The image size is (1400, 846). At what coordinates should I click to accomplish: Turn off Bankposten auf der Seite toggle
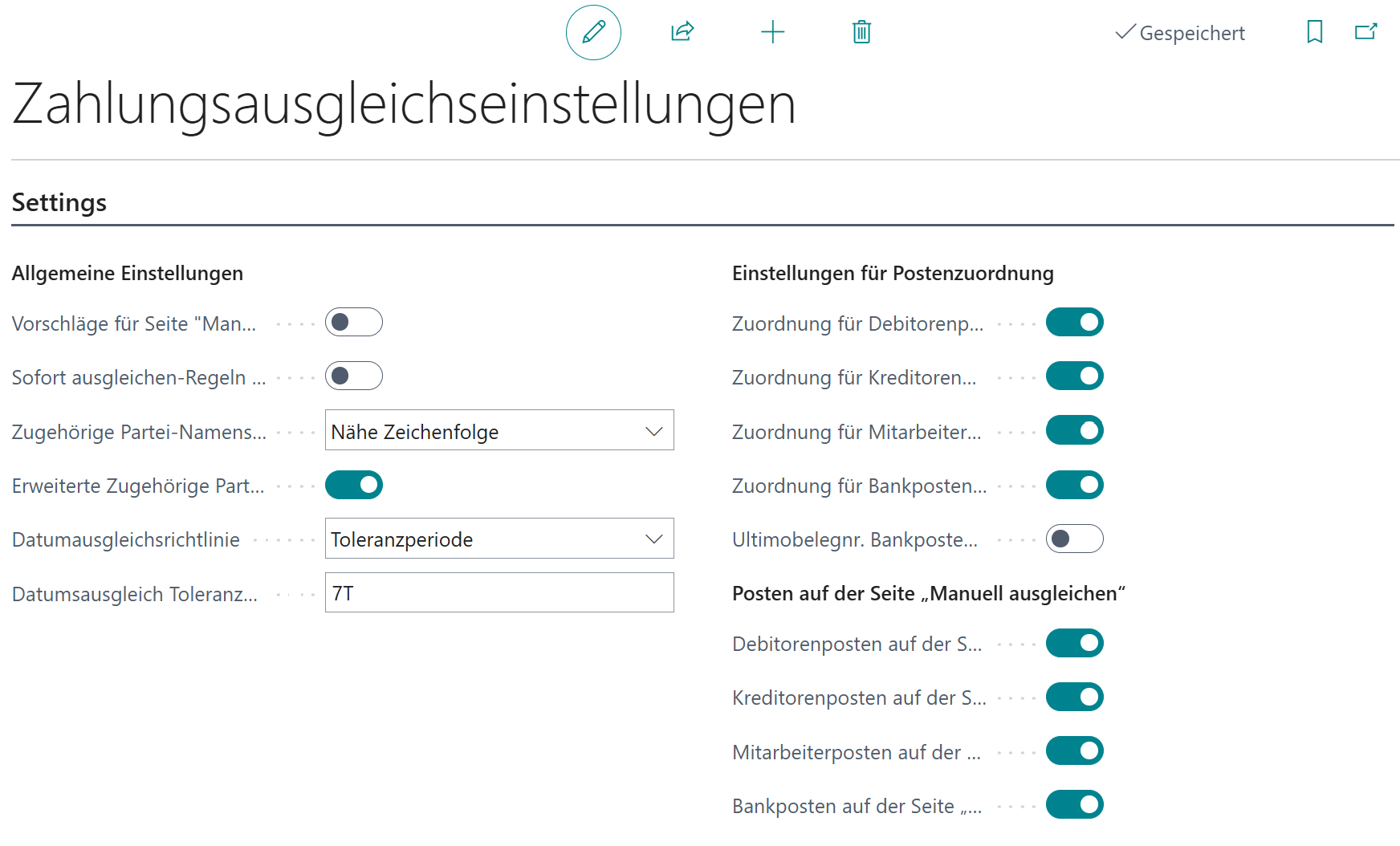click(1074, 805)
